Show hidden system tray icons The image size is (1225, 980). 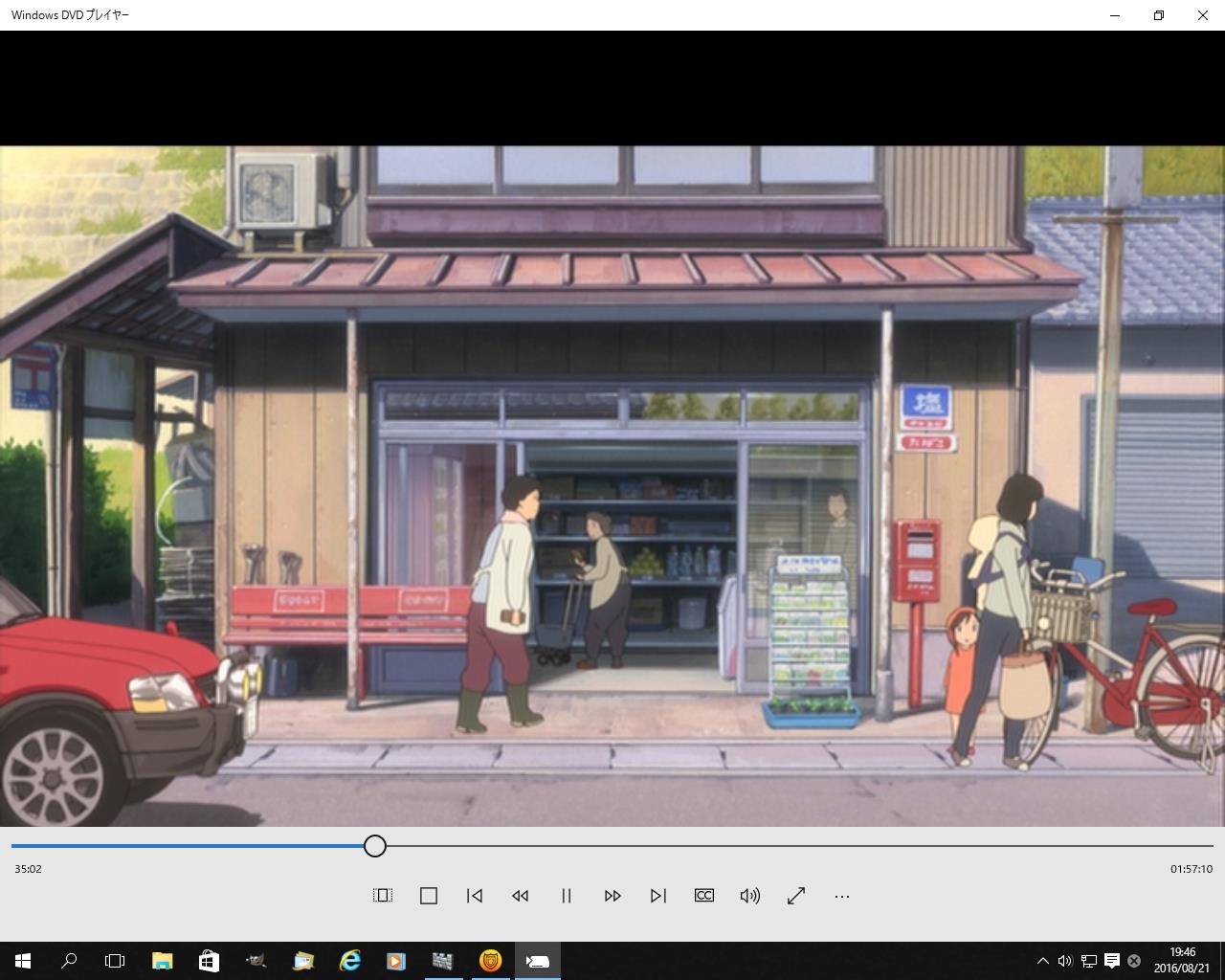pyautogui.click(x=1043, y=961)
